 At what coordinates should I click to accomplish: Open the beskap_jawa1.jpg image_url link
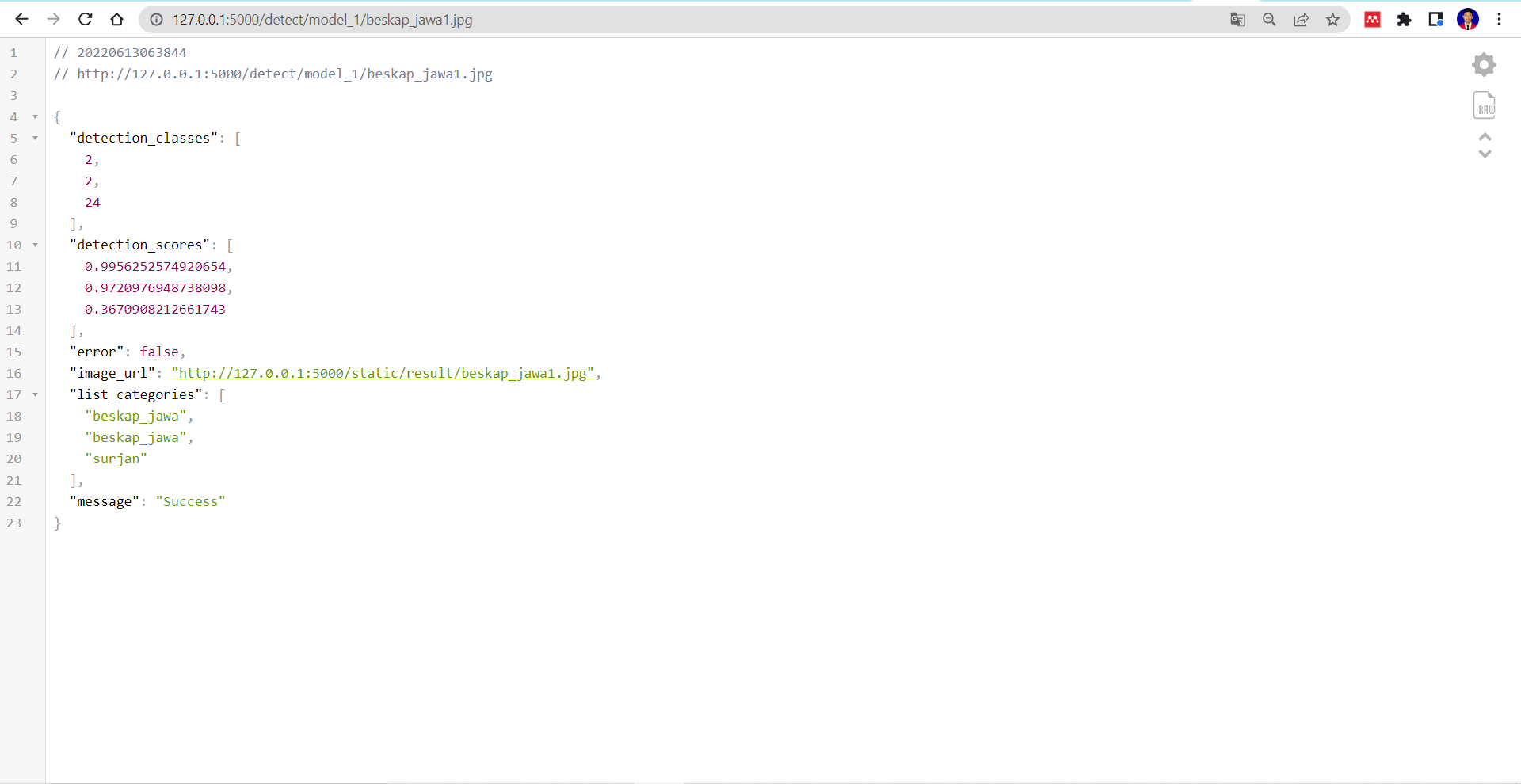(383, 373)
